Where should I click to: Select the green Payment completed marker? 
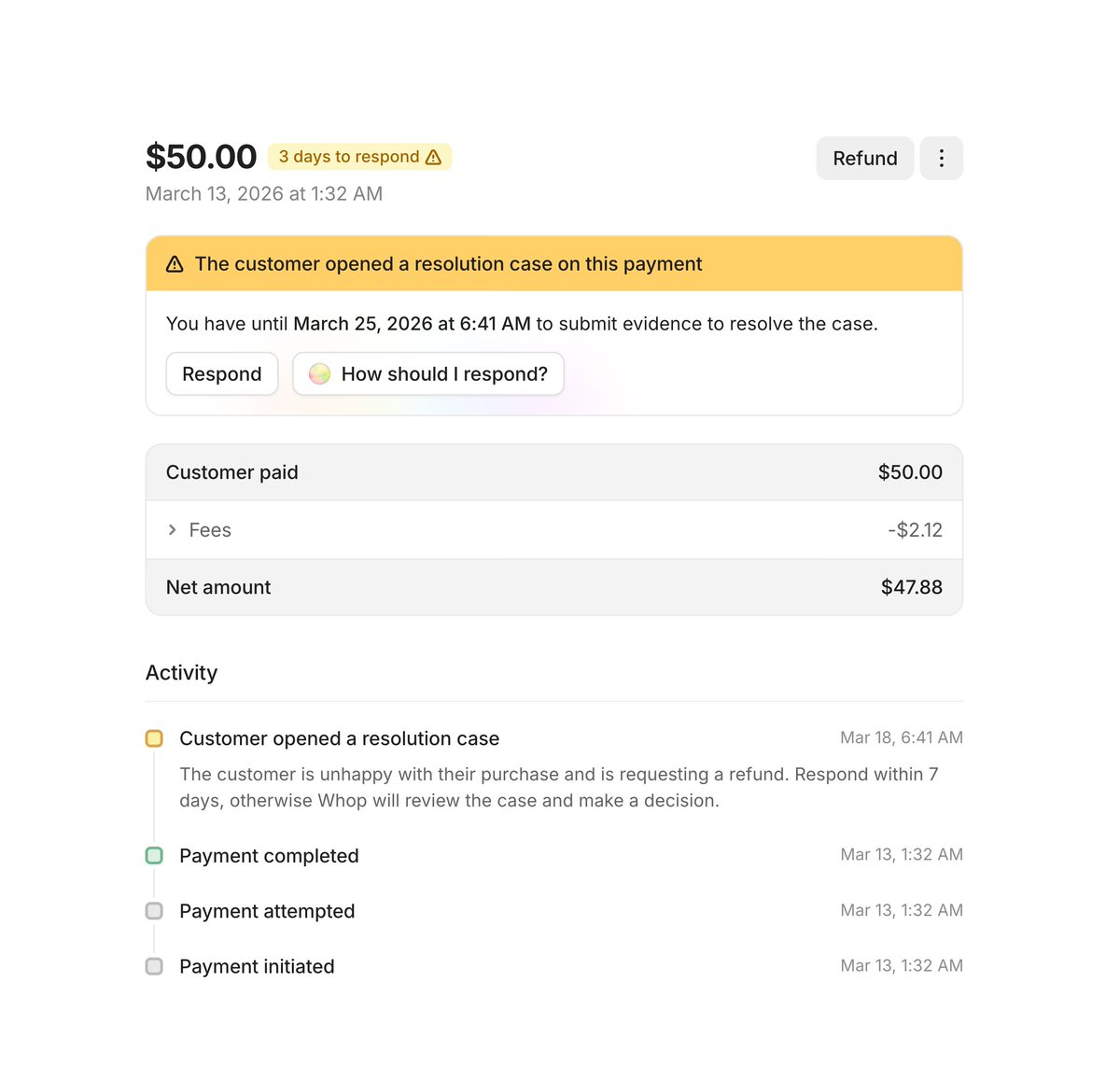(x=154, y=855)
